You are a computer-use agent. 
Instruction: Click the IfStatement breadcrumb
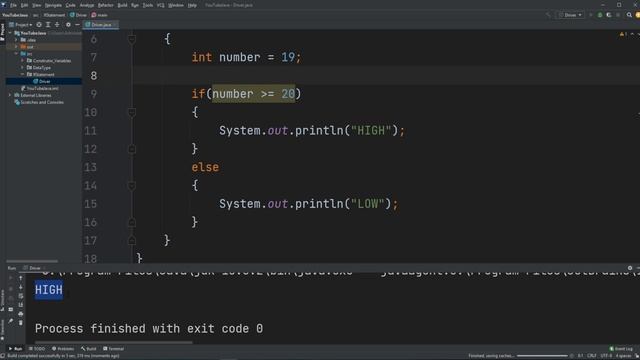point(54,15)
